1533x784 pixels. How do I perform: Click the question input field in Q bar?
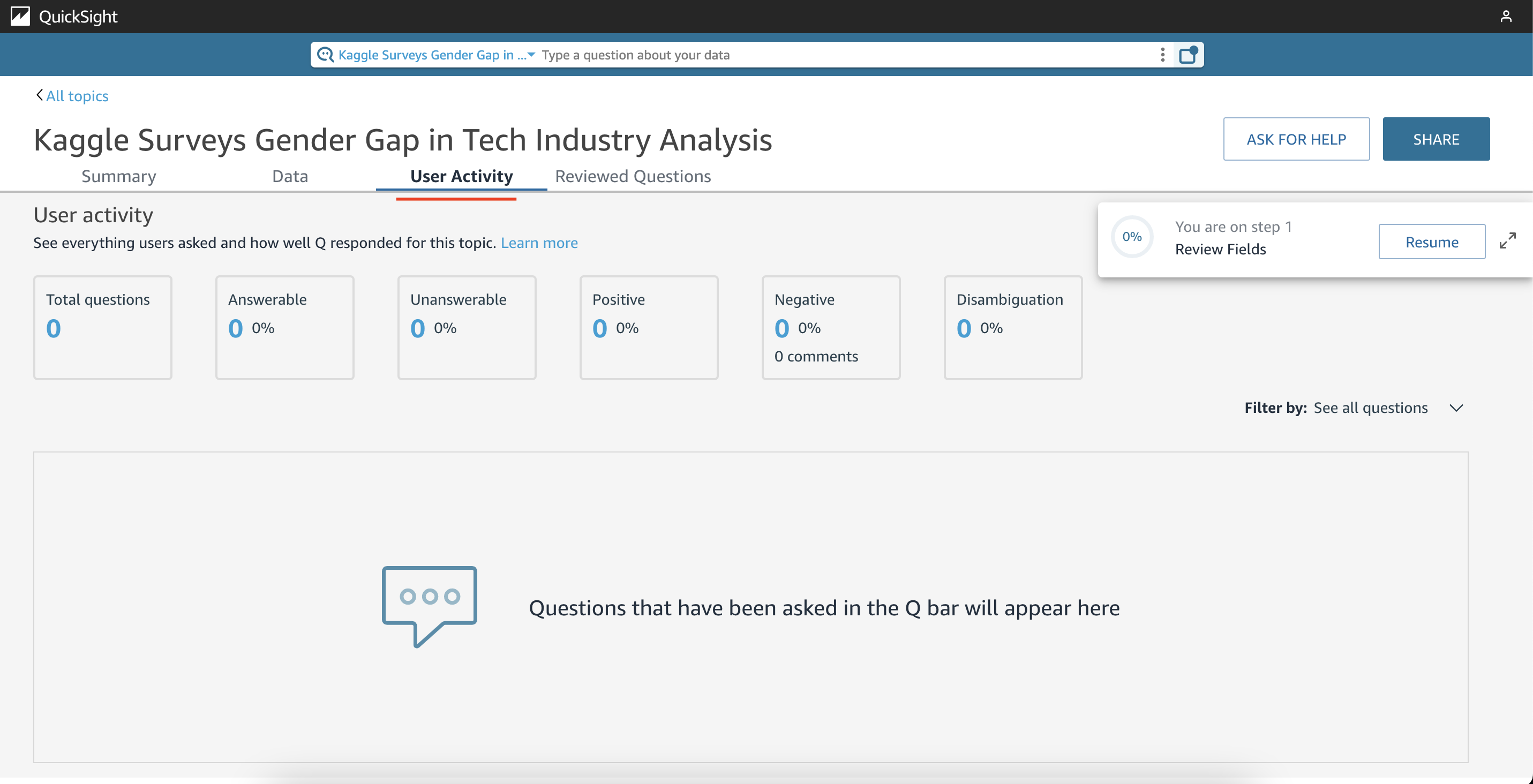pyautogui.click(x=846, y=55)
